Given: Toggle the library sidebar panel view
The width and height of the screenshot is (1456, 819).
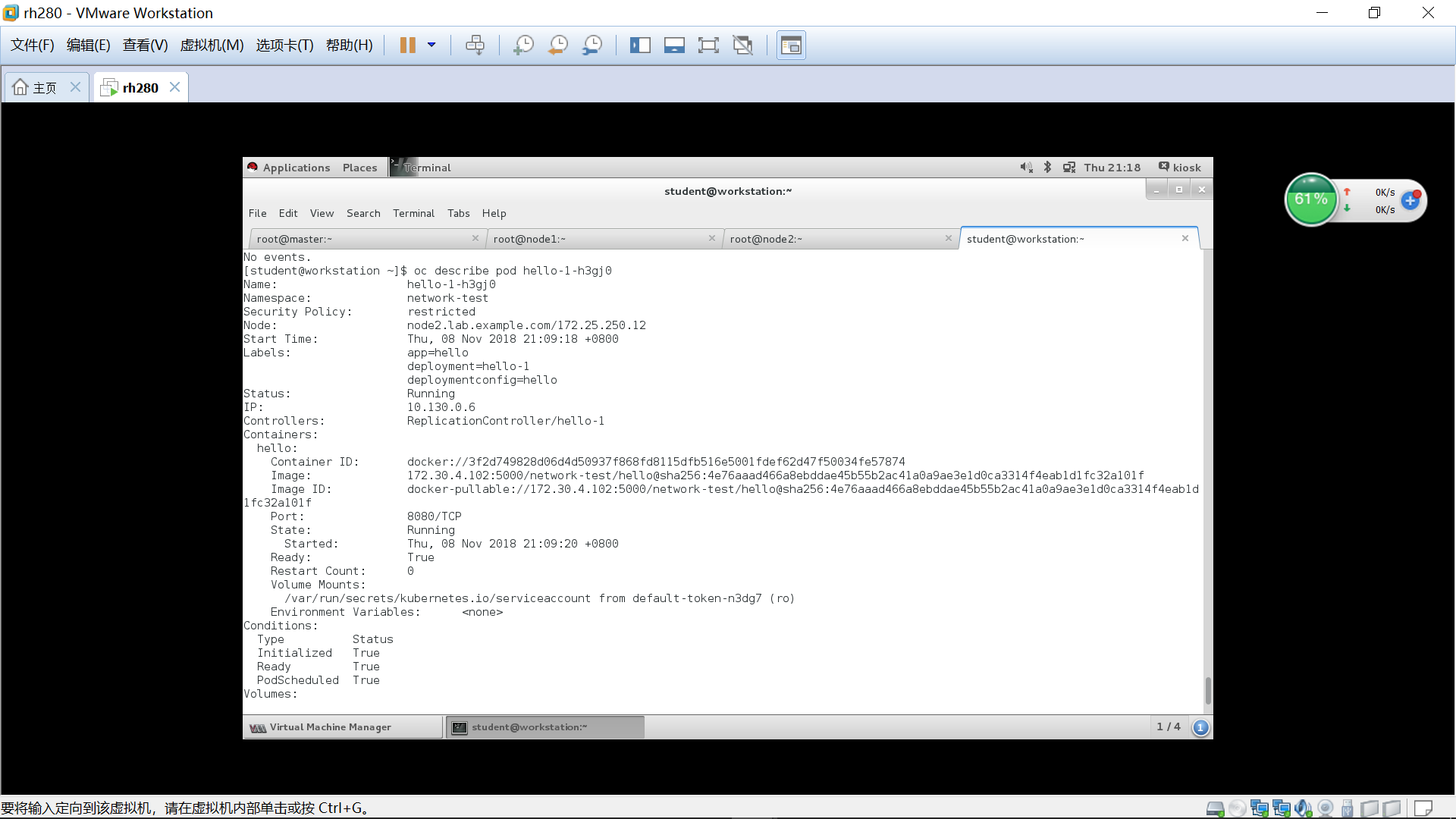Looking at the screenshot, I should [640, 45].
